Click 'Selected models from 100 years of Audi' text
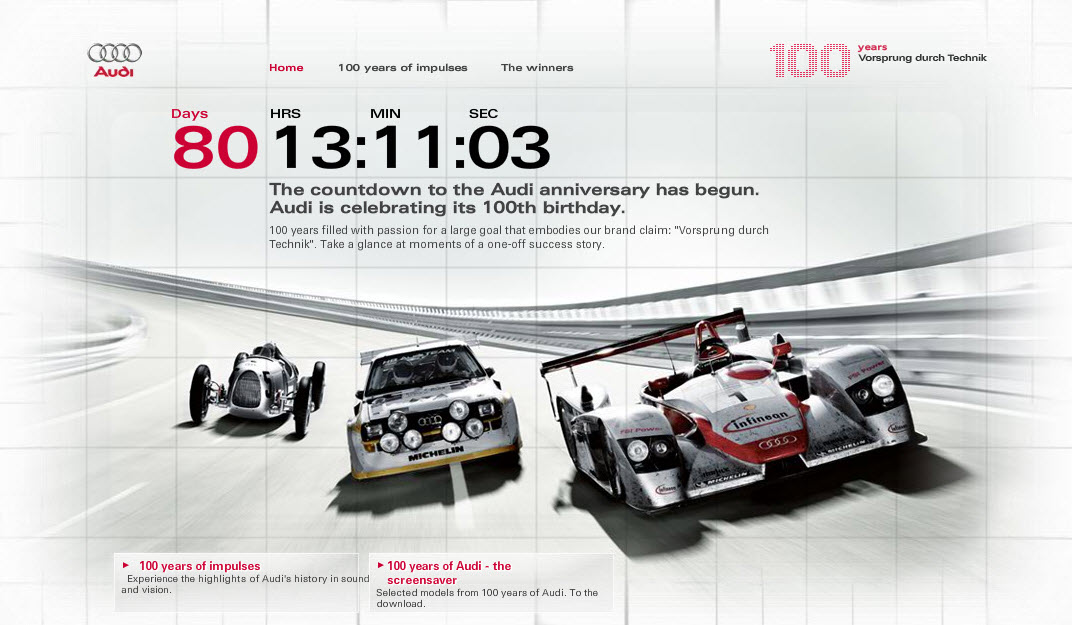This screenshot has width=1072, height=625. point(487,598)
